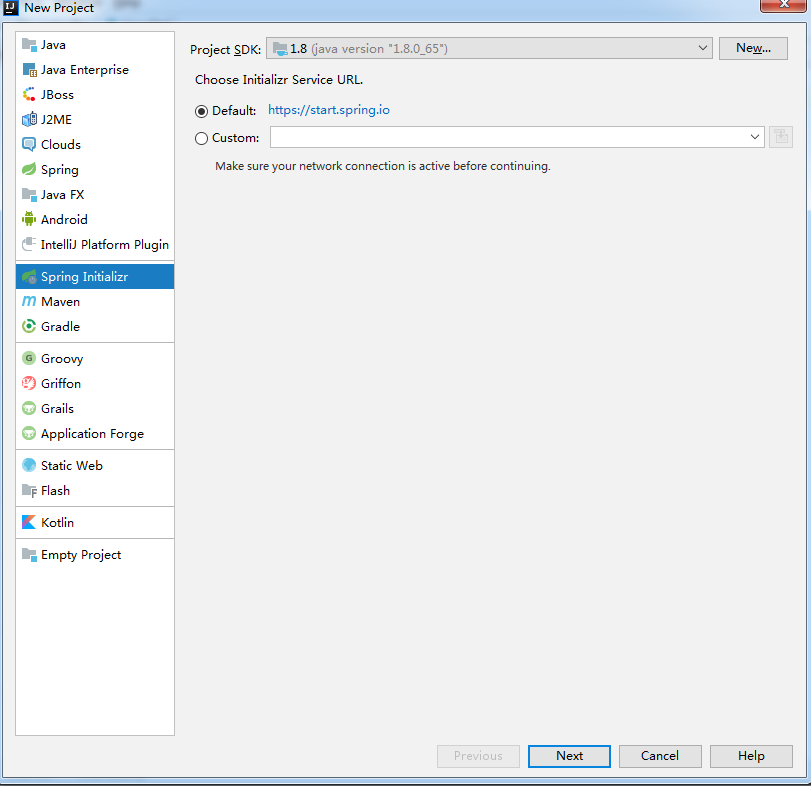The height and width of the screenshot is (786, 811).
Task: Click the Flash folder icon
Action: pos(29,490)
